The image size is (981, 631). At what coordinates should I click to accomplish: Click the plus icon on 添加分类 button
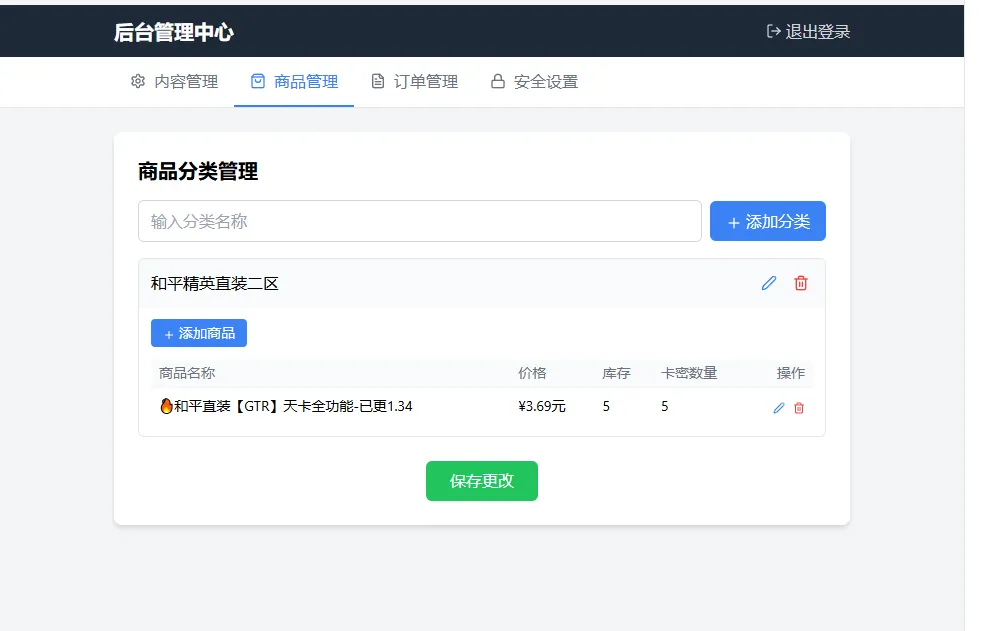pos(732,221)
